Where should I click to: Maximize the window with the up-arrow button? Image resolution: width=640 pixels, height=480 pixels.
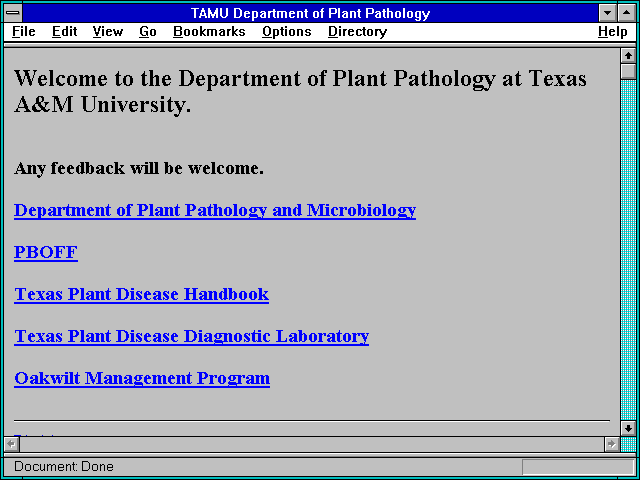click(627, 13)
